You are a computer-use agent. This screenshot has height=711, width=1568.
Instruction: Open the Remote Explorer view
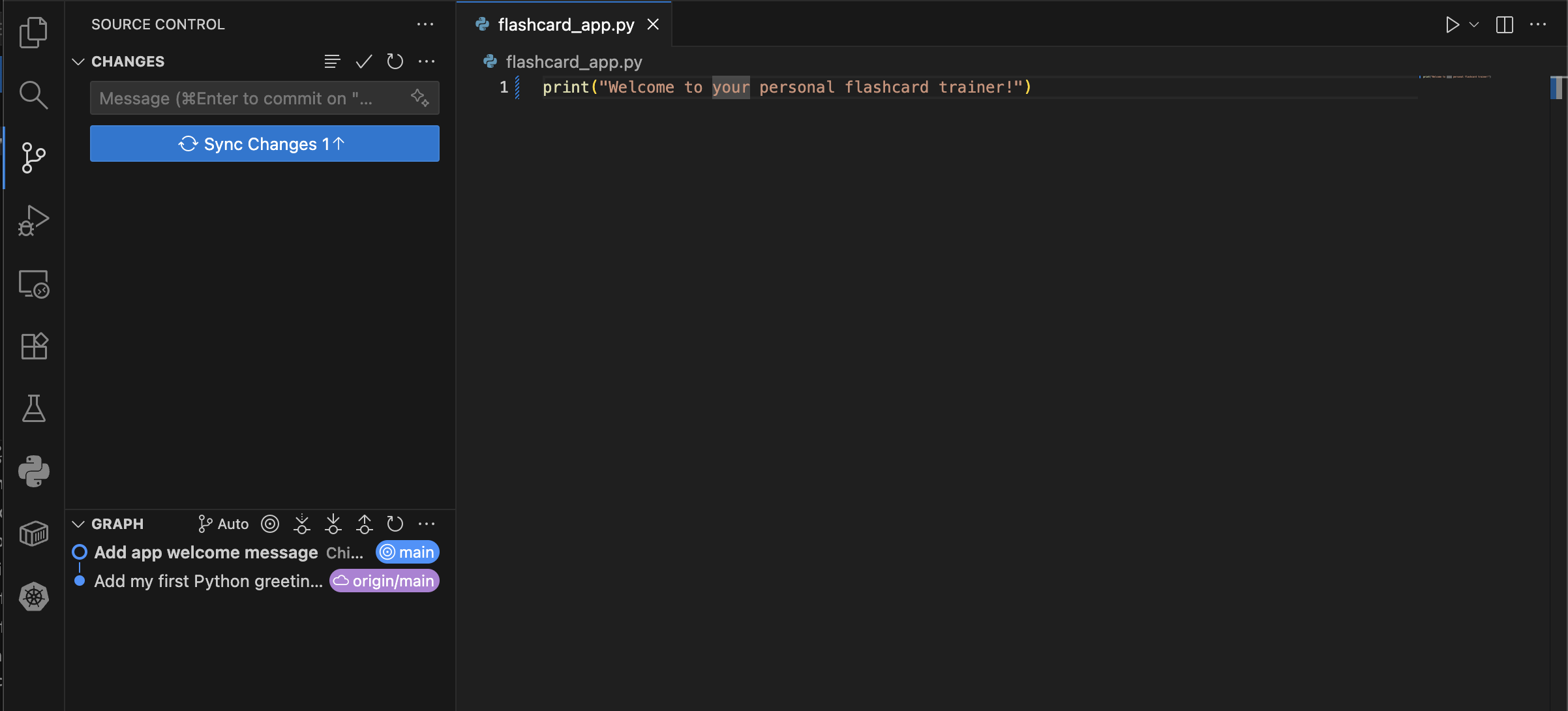click(x=33, y=284)
